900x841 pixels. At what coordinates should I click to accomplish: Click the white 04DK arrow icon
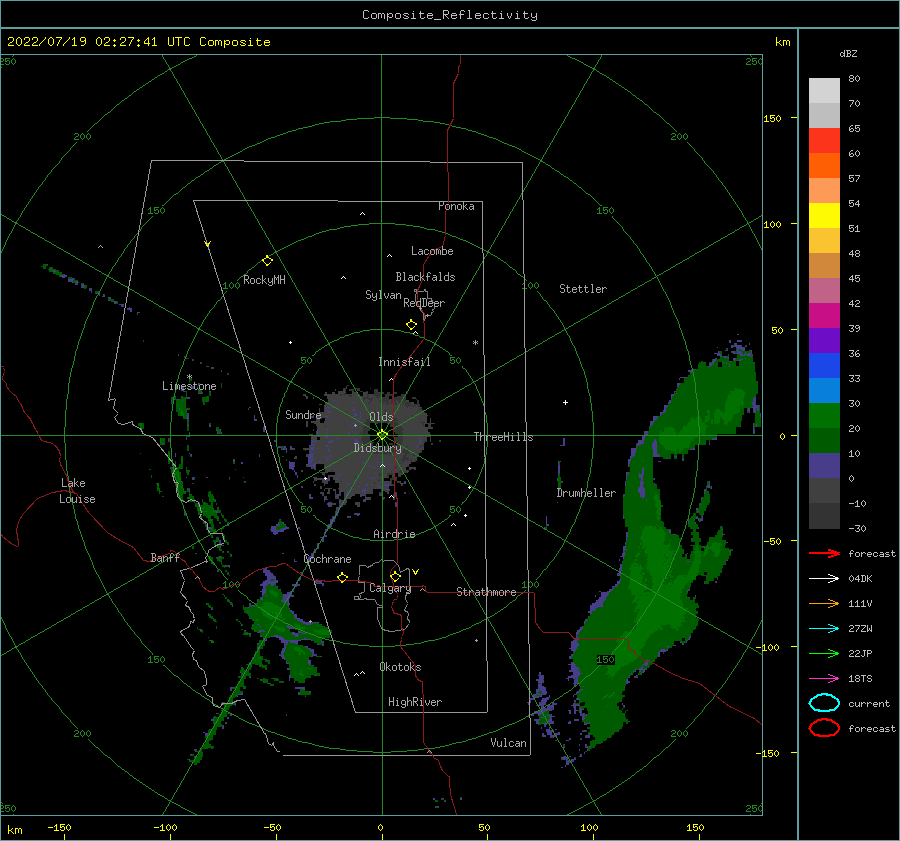point(824,578)
